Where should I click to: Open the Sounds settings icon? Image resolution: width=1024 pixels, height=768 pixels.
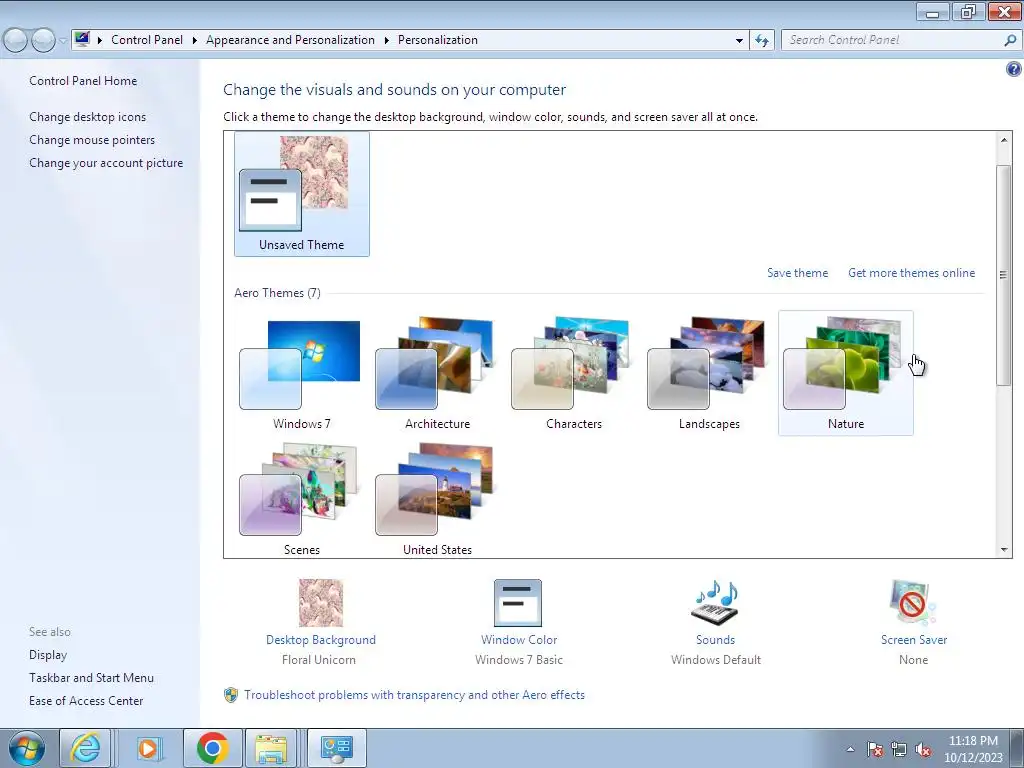[715, 603]
